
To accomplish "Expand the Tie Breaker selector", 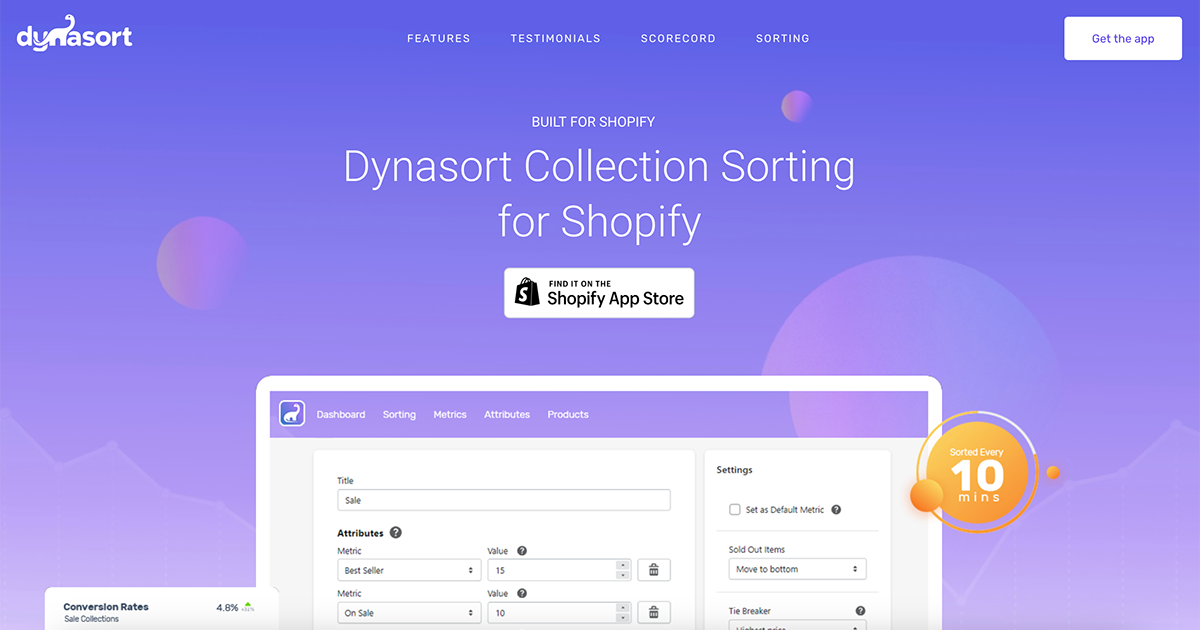I will pos(797,627).
